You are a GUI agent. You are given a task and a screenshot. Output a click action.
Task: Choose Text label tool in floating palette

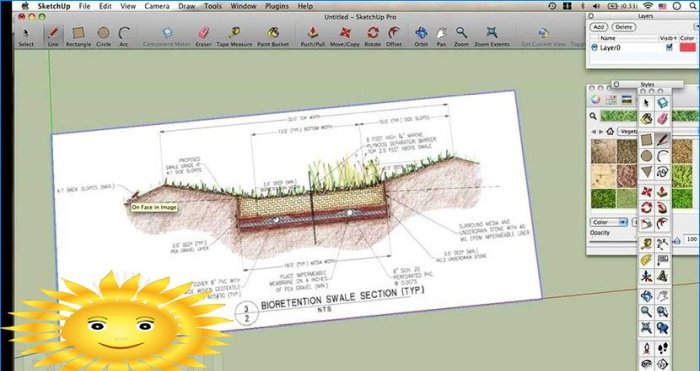662,260
